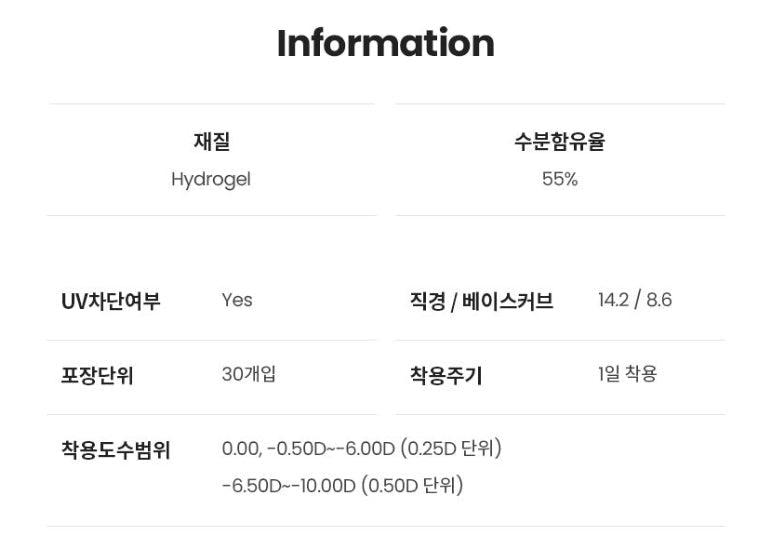Click the 수분함유율 label

point(560,142)
